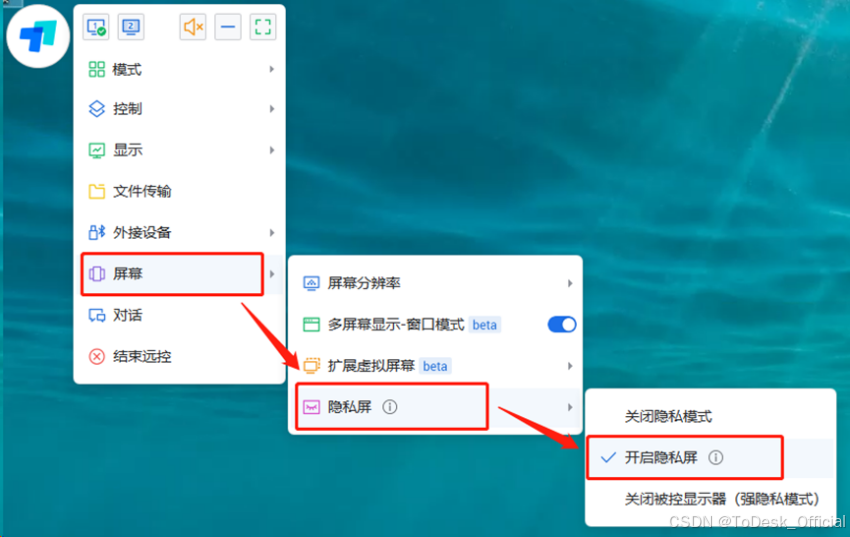Expand the 屏幕 submenu arrow
Image resolution: width=850 pixels, height=537 pixels.
click(272, 274)
